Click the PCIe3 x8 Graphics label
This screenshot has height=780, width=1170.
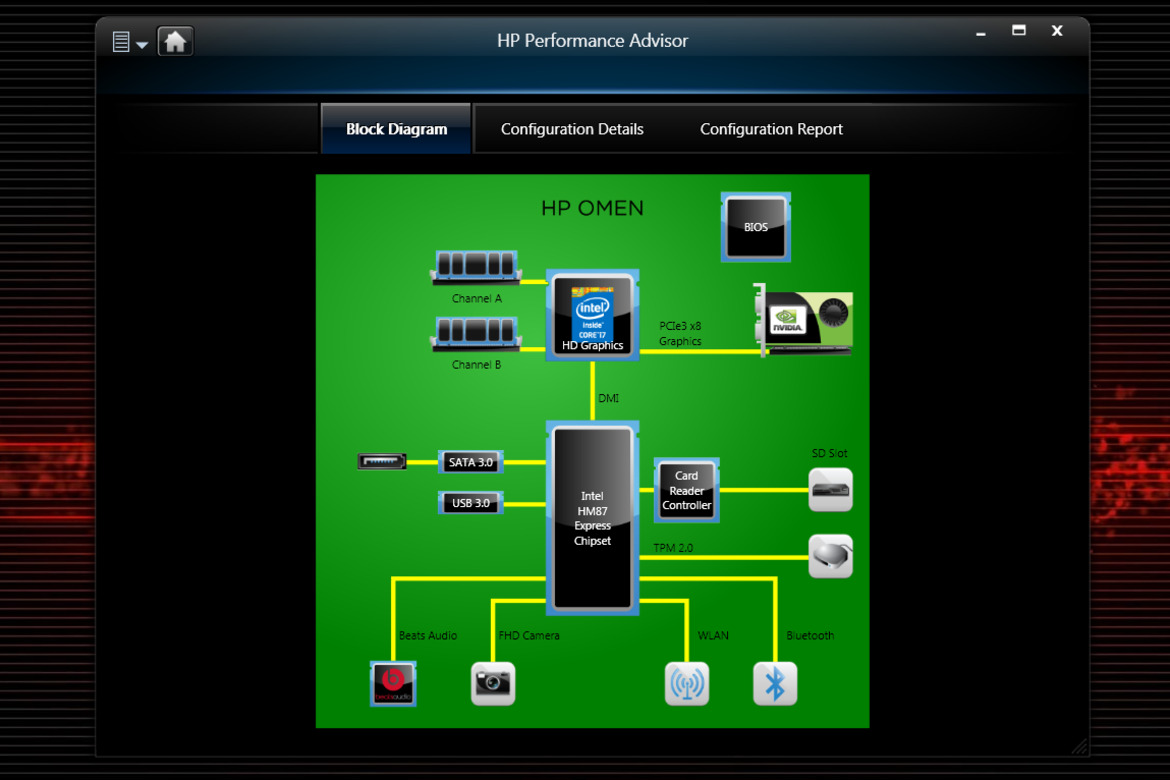680,334
